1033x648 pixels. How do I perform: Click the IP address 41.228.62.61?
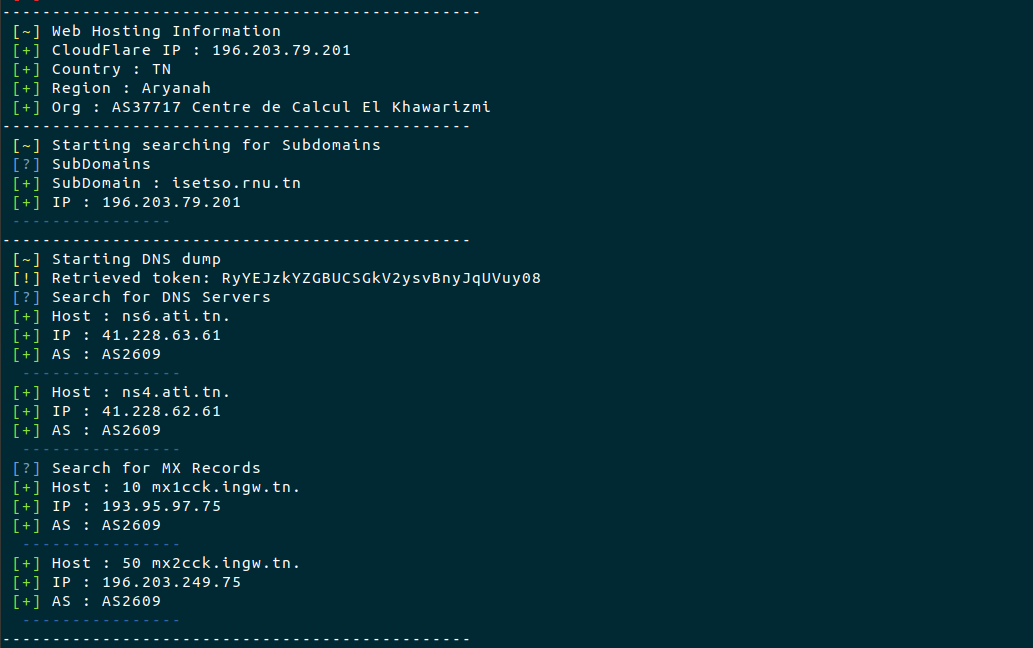coord(161,411)
